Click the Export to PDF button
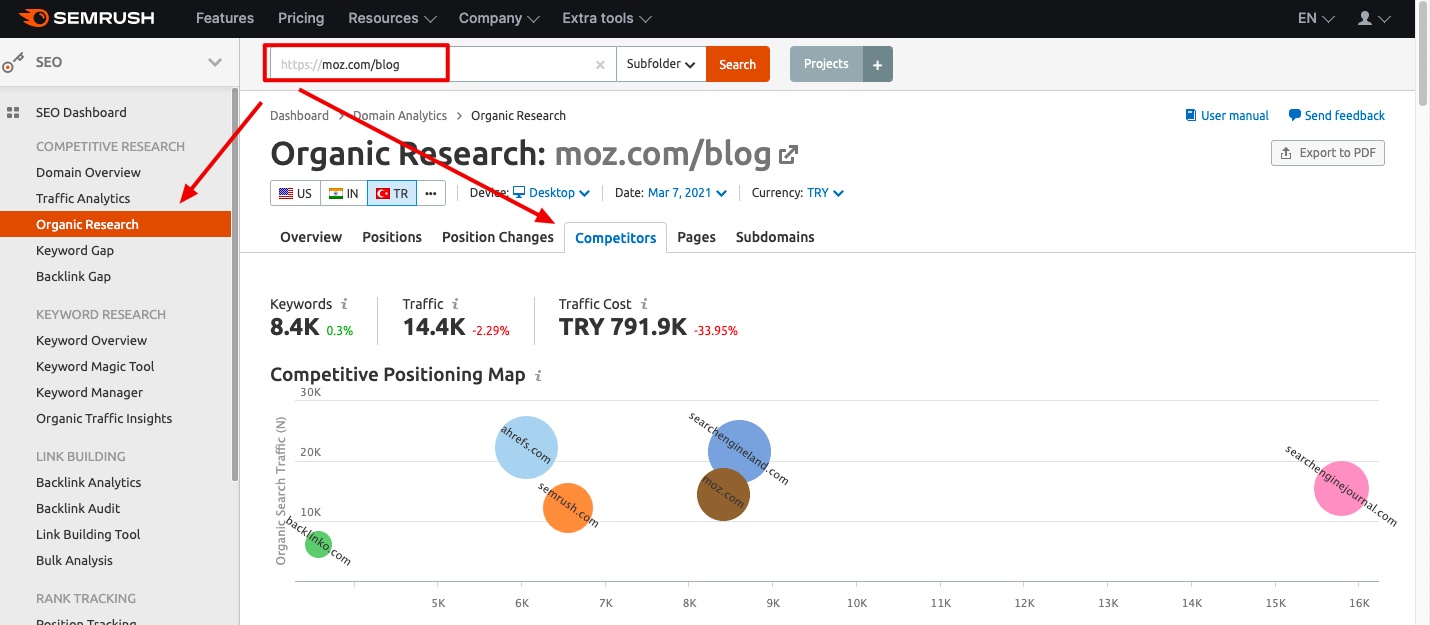This screenshot has height=625, width=1430. tap(1328, 153)
